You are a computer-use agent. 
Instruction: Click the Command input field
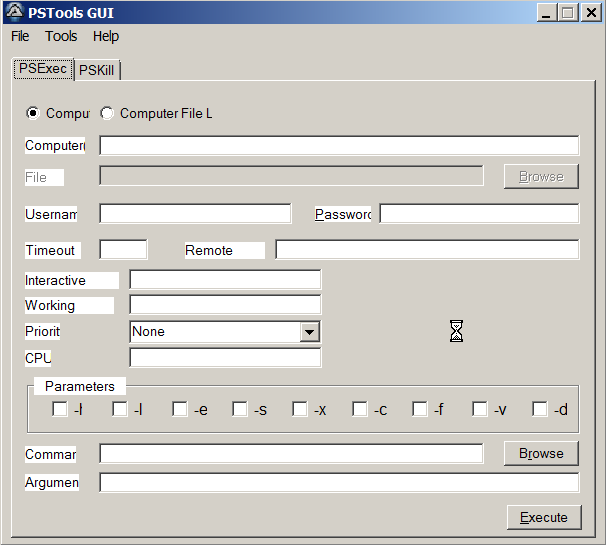point(291,453)
